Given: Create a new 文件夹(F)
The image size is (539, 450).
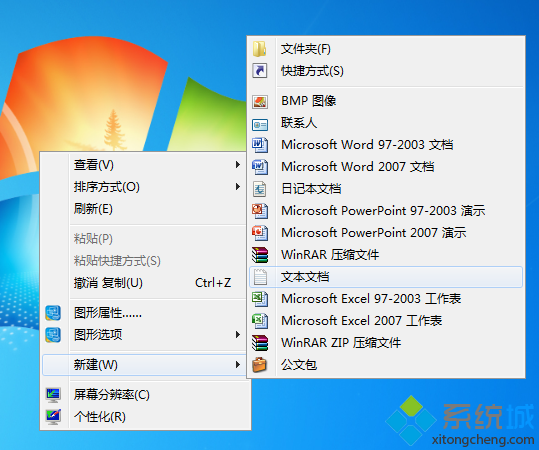Looking at the screenshot, I should tap(386, 49).
